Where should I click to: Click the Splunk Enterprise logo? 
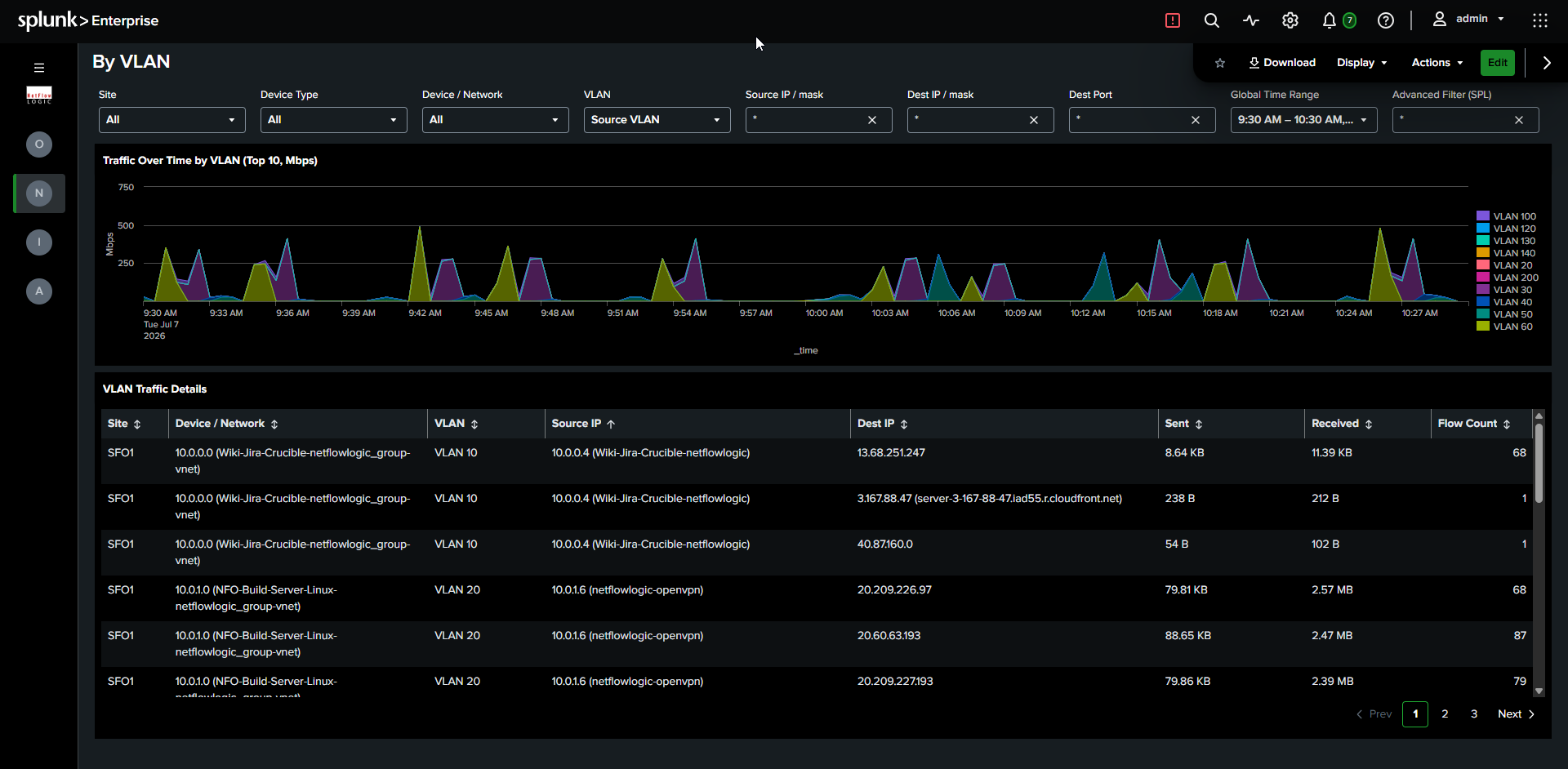[x=88, y=20]
